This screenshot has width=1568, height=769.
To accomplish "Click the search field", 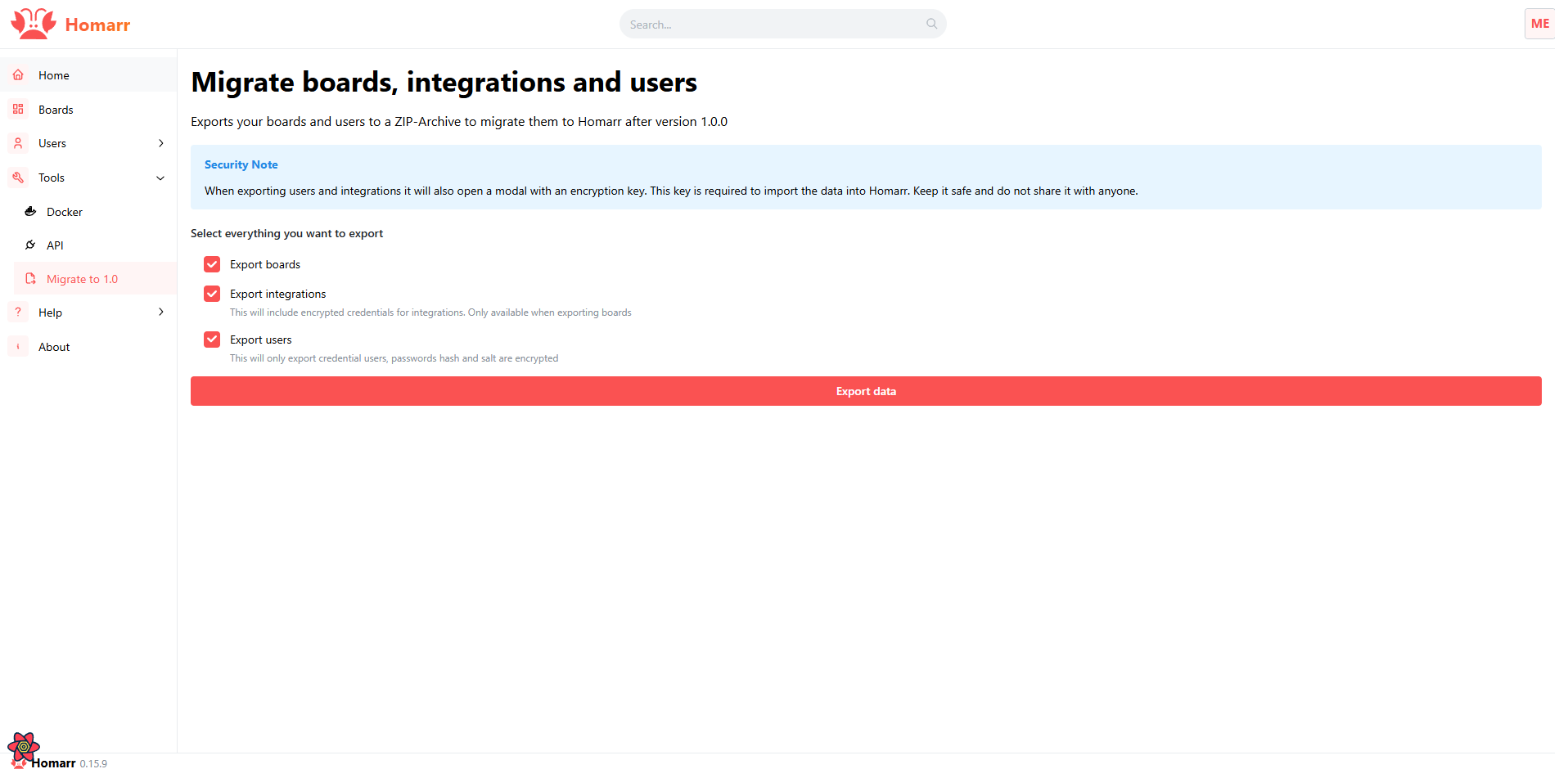I will coord(782,24).
